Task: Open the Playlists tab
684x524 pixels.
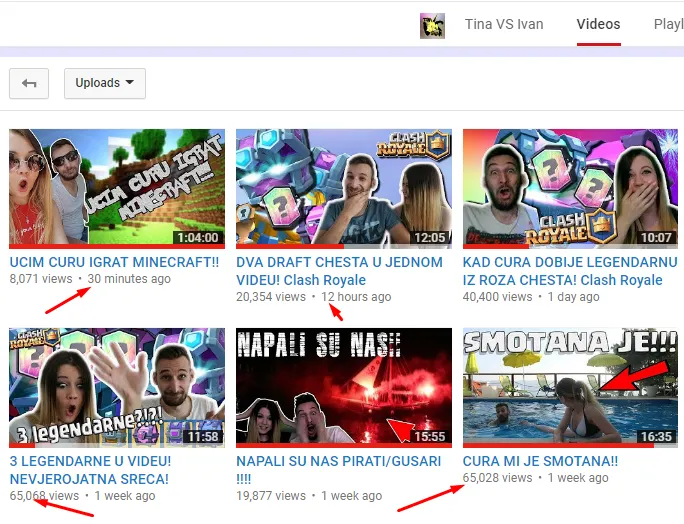Action: [667, 24]
